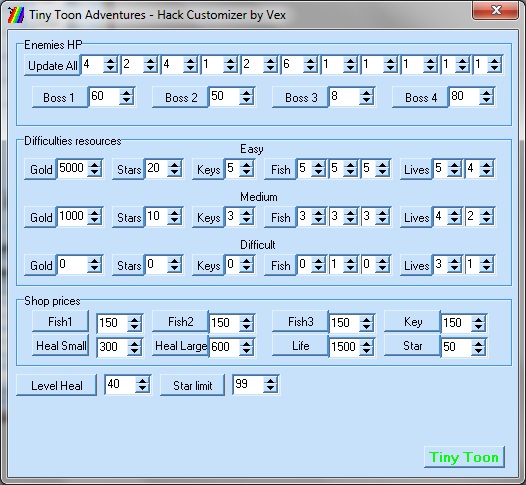Viewport: 526px width, 485px height.
Task: Click the Medium Keys button
Action: coord(208,217)
